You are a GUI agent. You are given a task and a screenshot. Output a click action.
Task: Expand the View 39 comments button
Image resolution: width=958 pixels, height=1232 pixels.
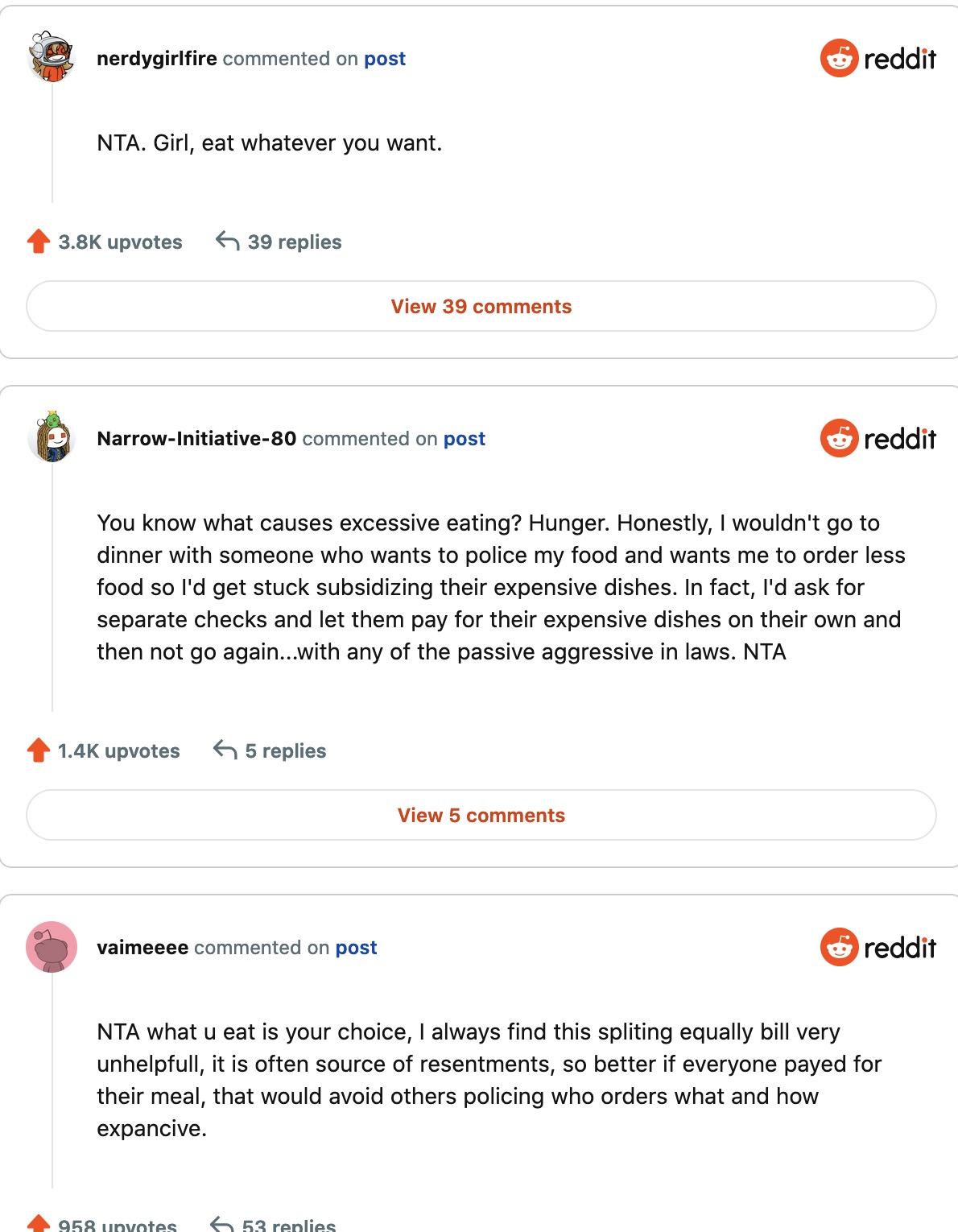[481, 307]
